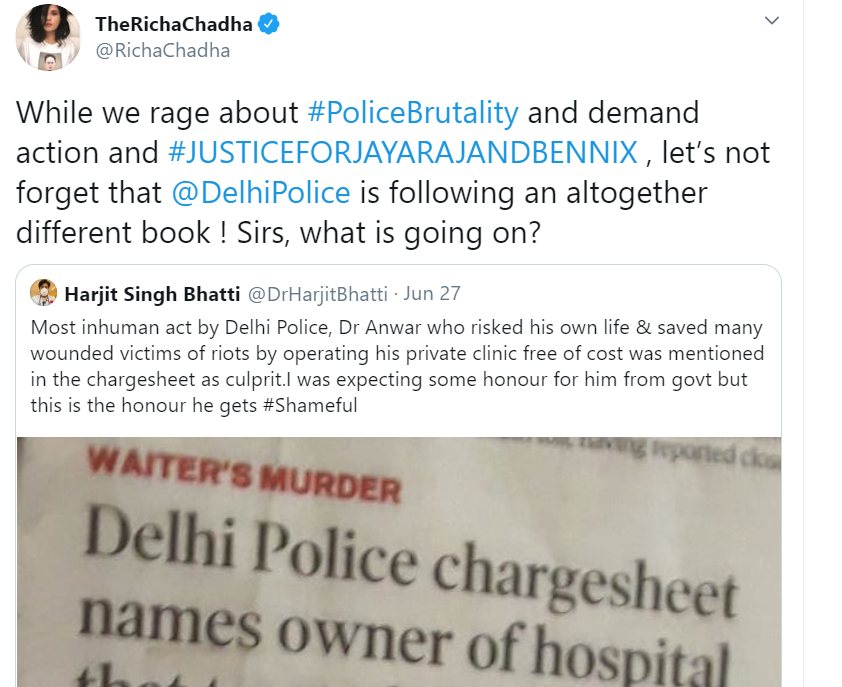Open the @DelhiPolice mention
Screen dimensions: 842x687
(x=261, y=192)
